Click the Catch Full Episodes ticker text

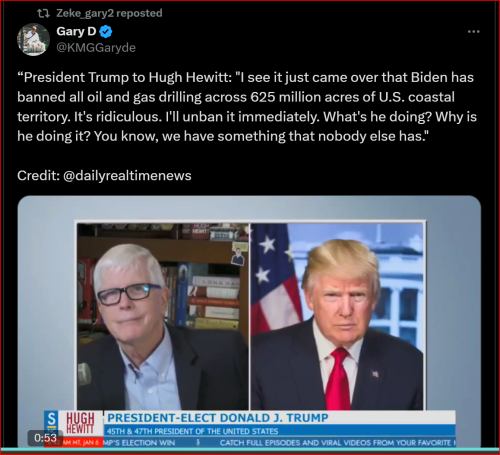pyautogui.click(x=337, y=443)
